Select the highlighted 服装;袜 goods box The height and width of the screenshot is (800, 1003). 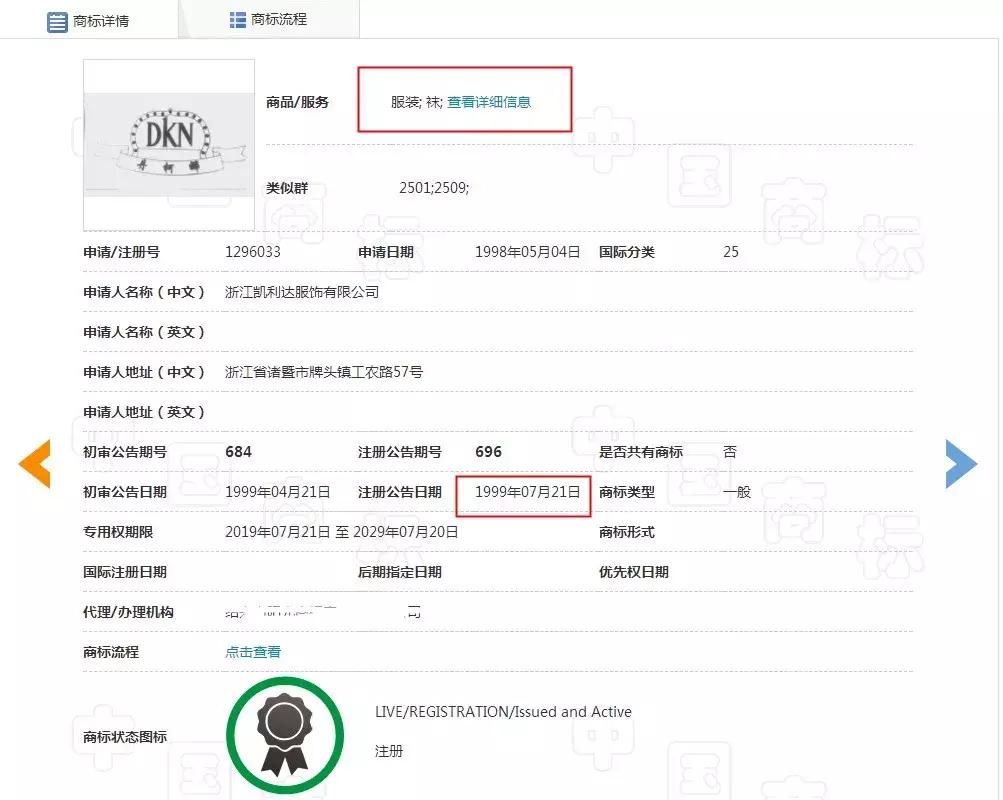[464, 99]
